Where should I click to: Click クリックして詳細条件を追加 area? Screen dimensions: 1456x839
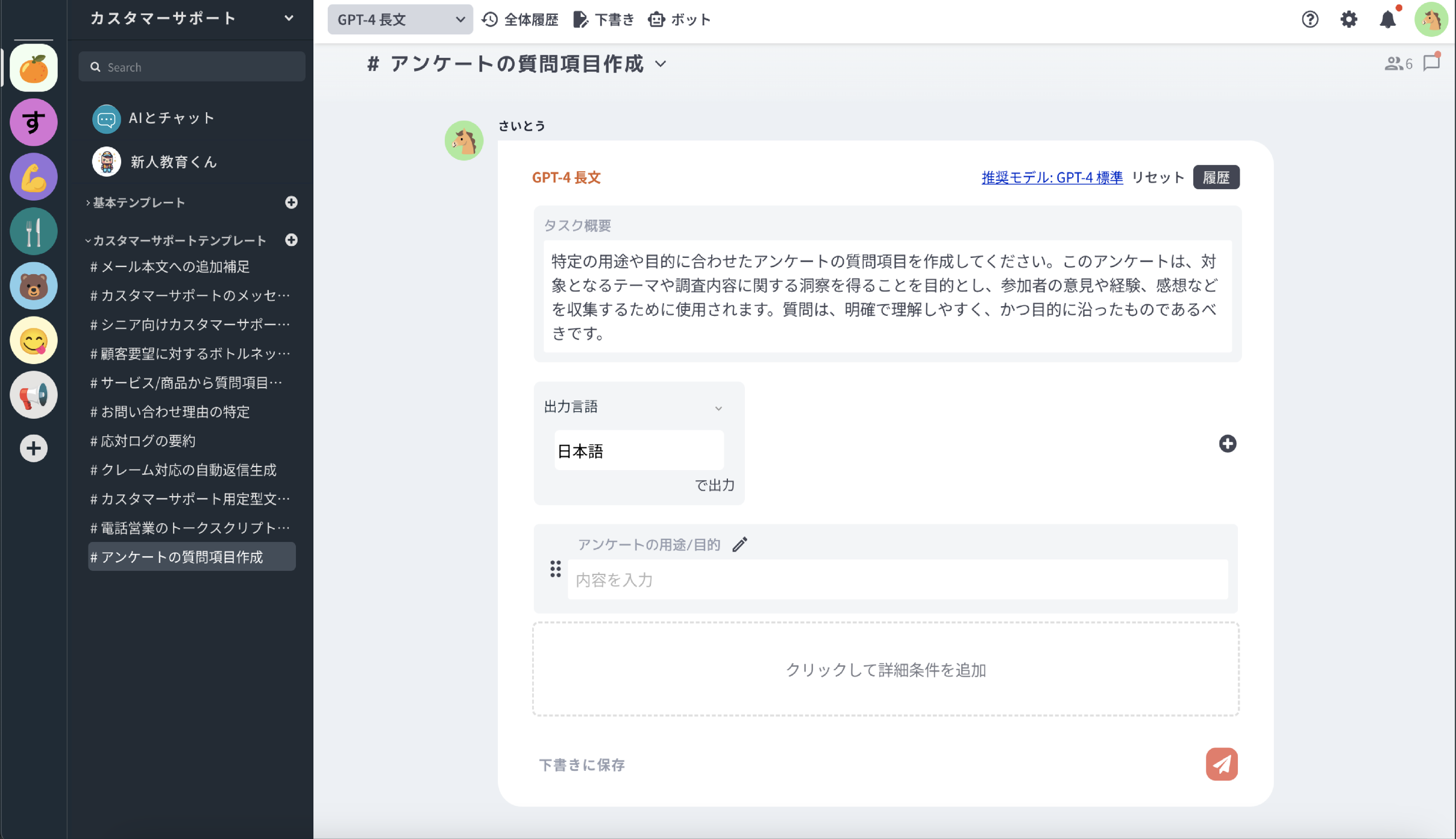[x=886, y=669]
